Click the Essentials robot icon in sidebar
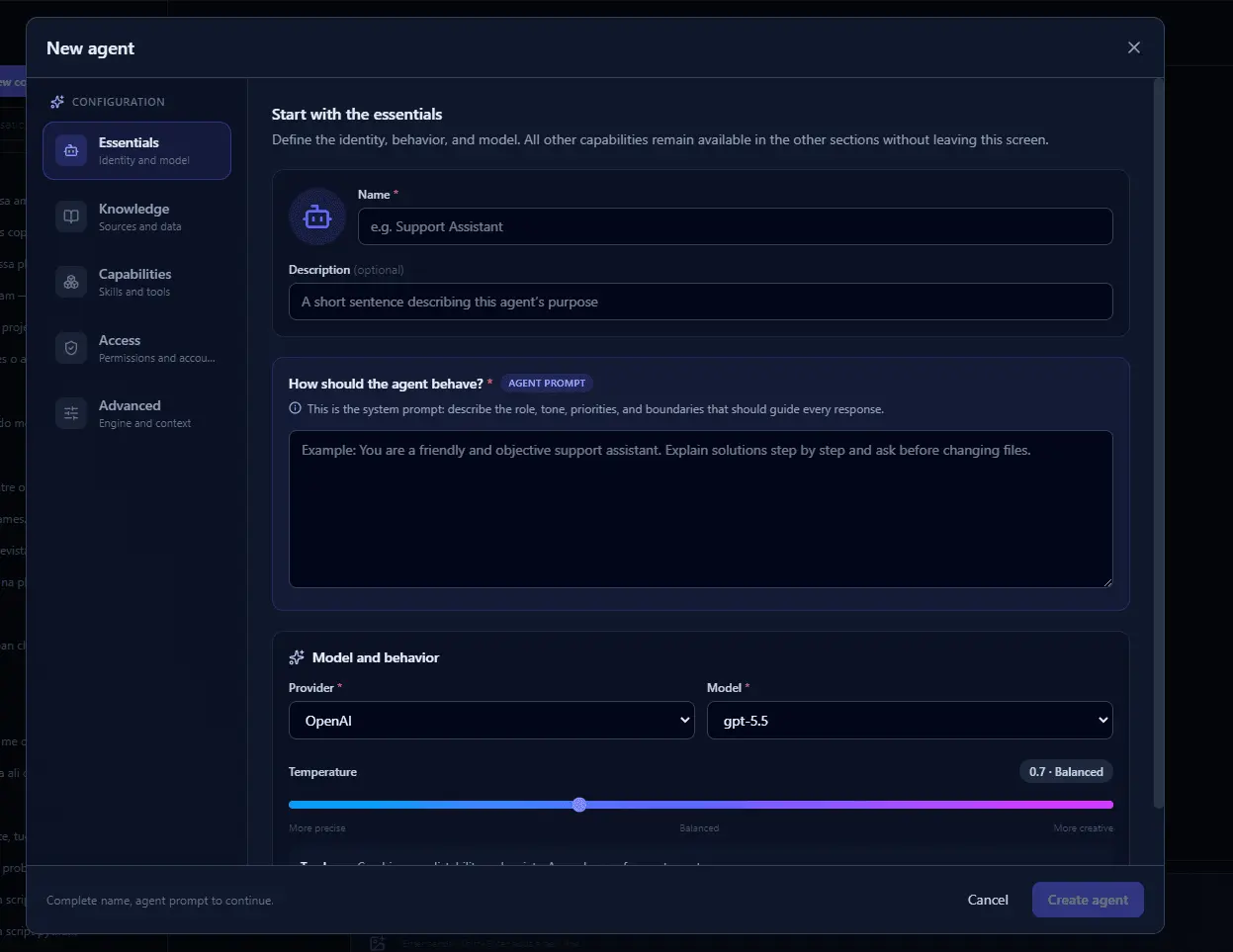The image size is (1233, 952). point(71,151)
